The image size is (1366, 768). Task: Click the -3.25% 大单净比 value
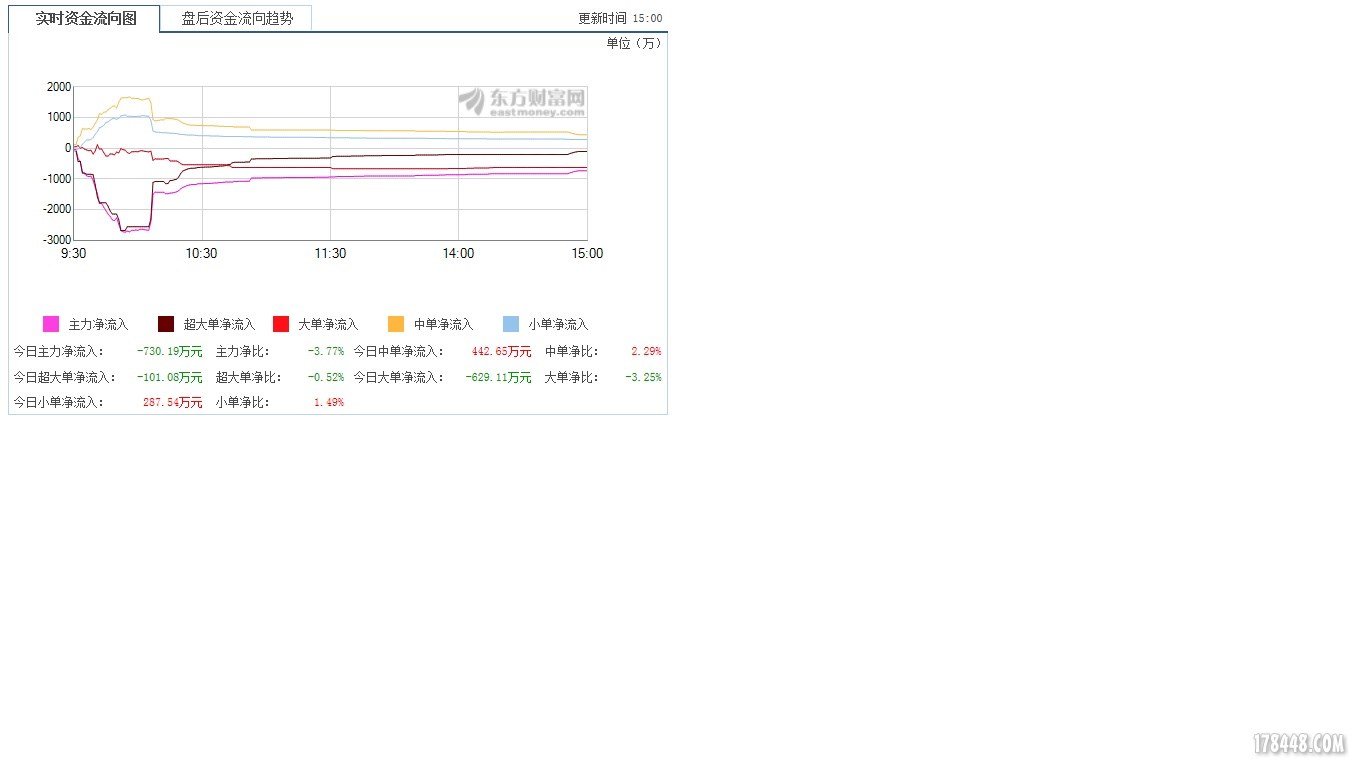pyautogui.click(x=643, y=378)
